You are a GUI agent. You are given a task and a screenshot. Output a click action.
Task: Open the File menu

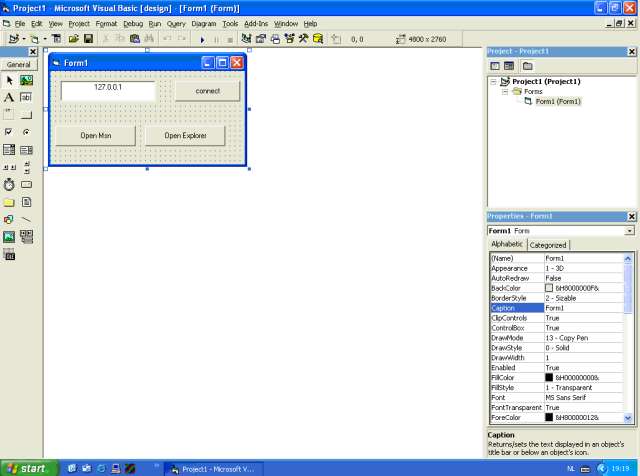coord(20,24)
